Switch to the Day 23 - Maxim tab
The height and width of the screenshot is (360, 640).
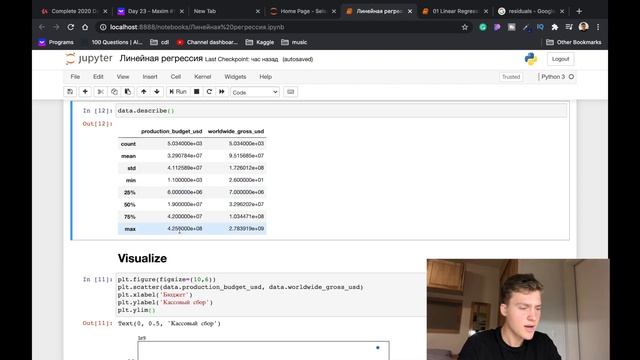point(150,11)
